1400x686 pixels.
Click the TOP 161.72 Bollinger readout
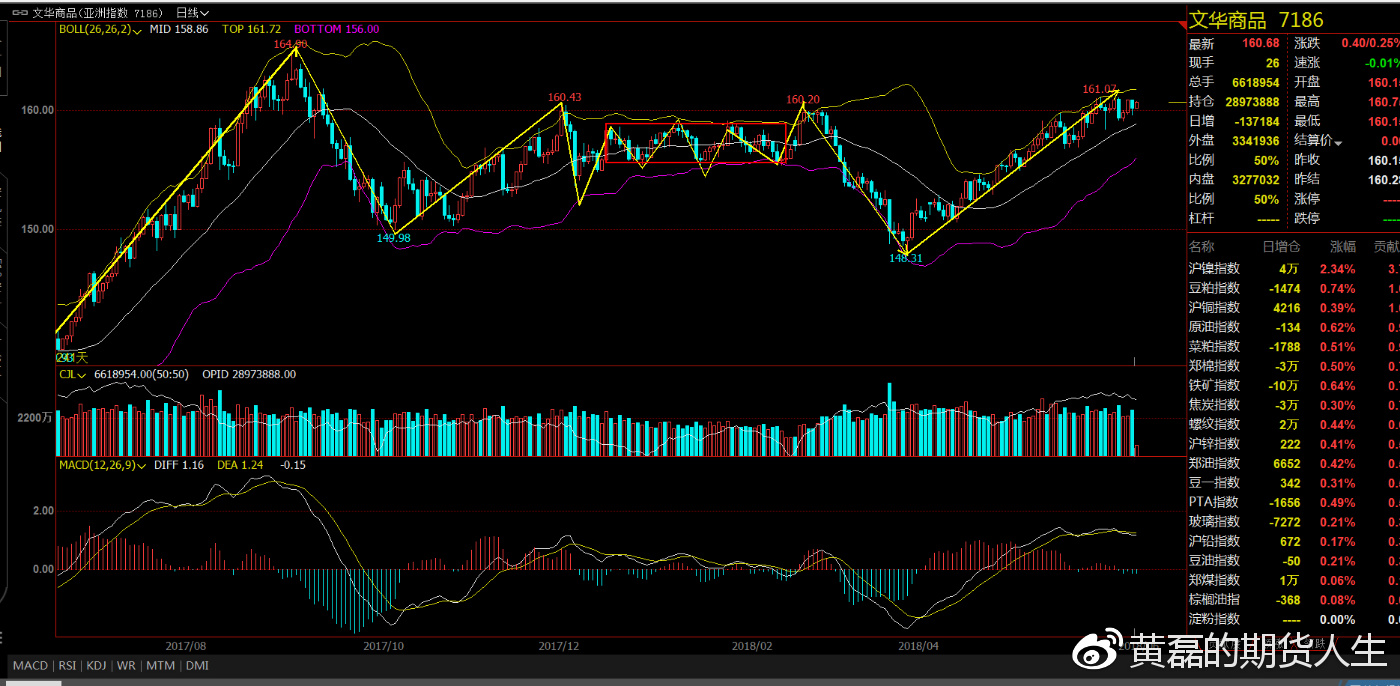[251, 29]
